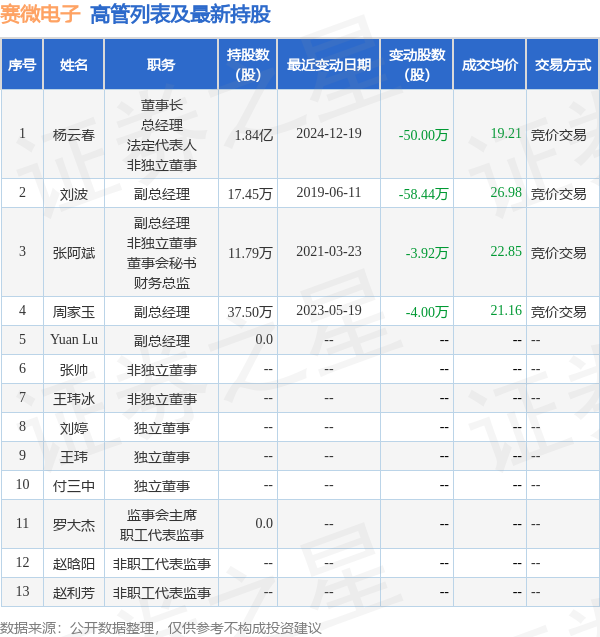The height and width of the screenshot is (637, 600).
Task: Click the 职务 column header
Action: [x=161, y=65]
